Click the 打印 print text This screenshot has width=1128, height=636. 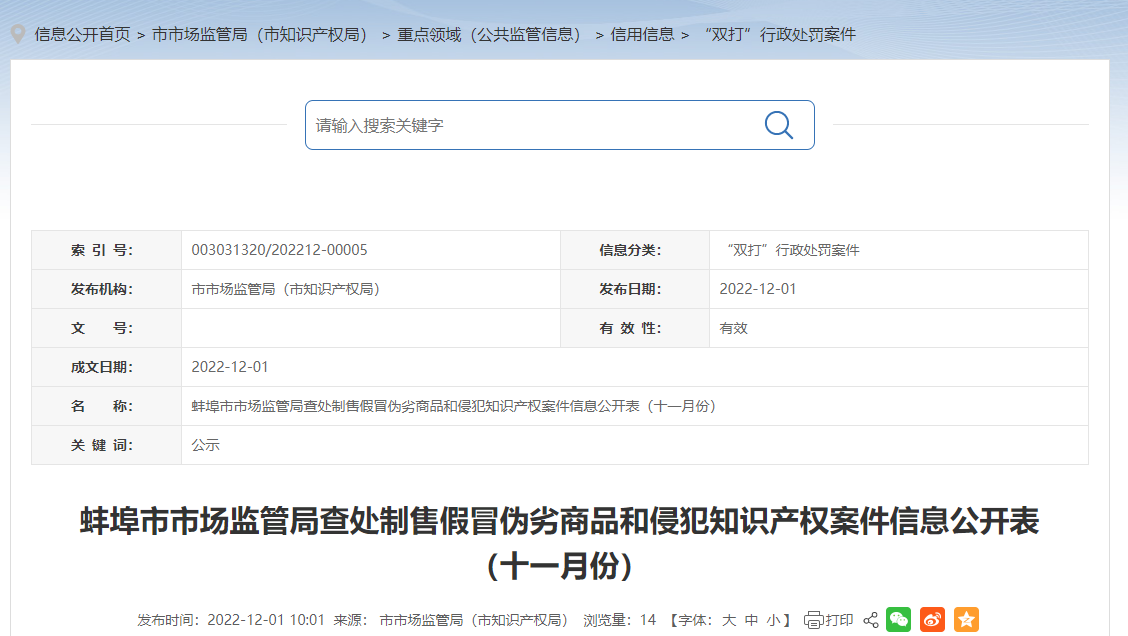point(839,620)
